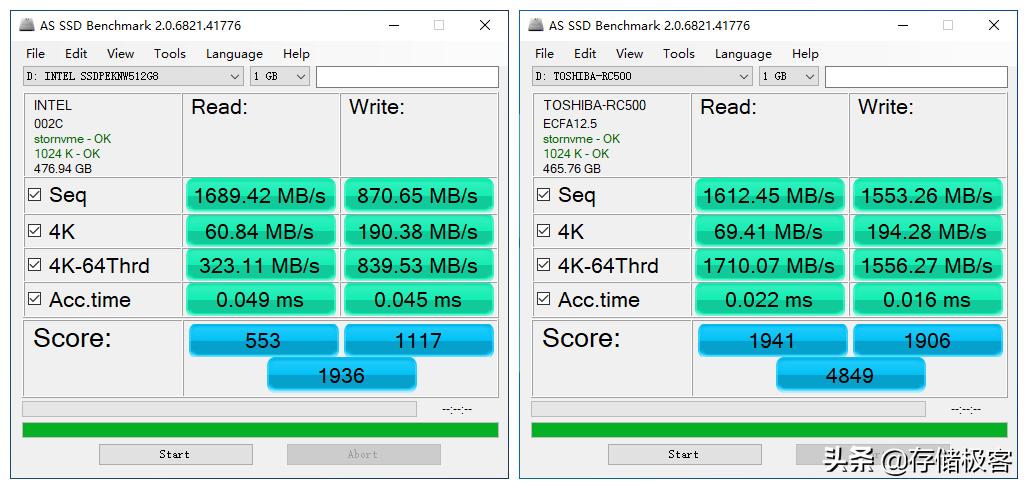Uncheck the Seq checkbox in the TOSHIBA window

544,195
